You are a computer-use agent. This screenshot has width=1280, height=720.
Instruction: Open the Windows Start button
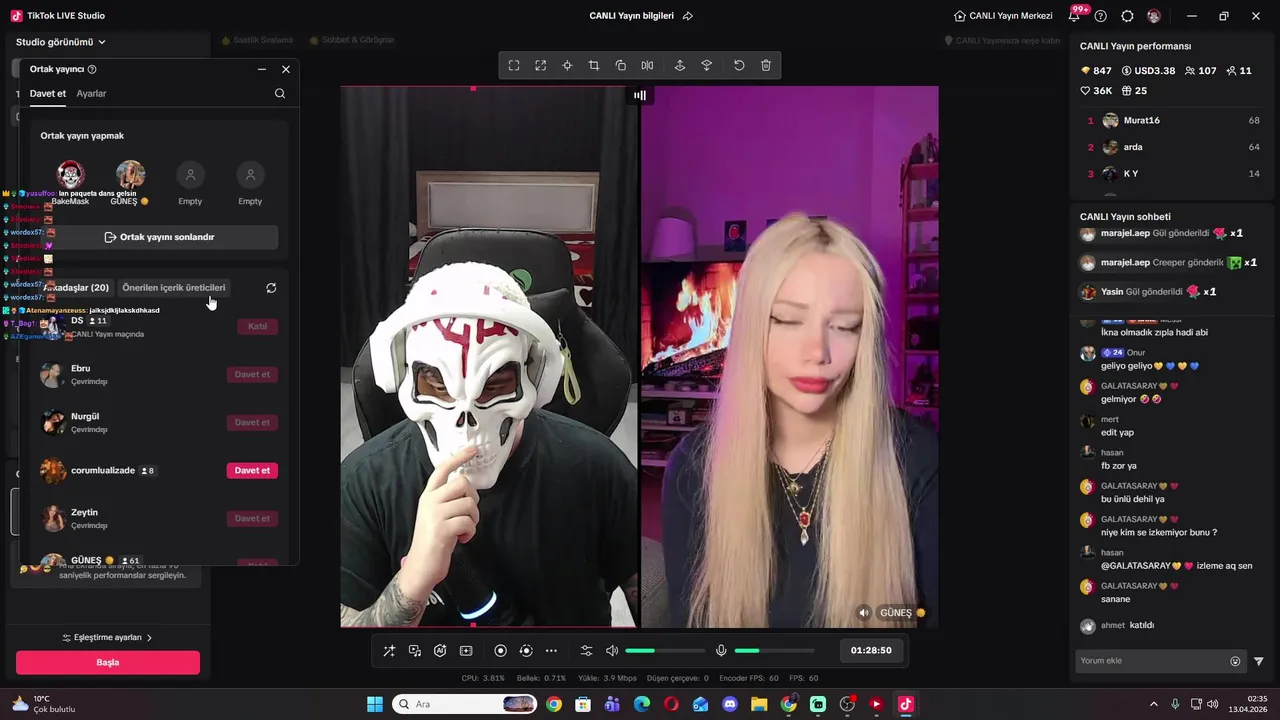click(375, 704)
